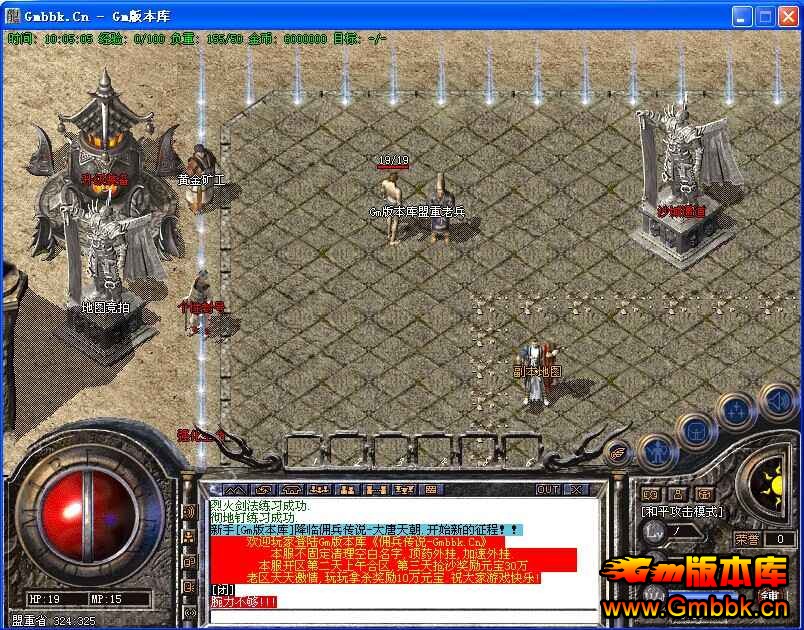Click the grid keypad chat toolbar icon
804x630 pixels.
coord(431,490)
